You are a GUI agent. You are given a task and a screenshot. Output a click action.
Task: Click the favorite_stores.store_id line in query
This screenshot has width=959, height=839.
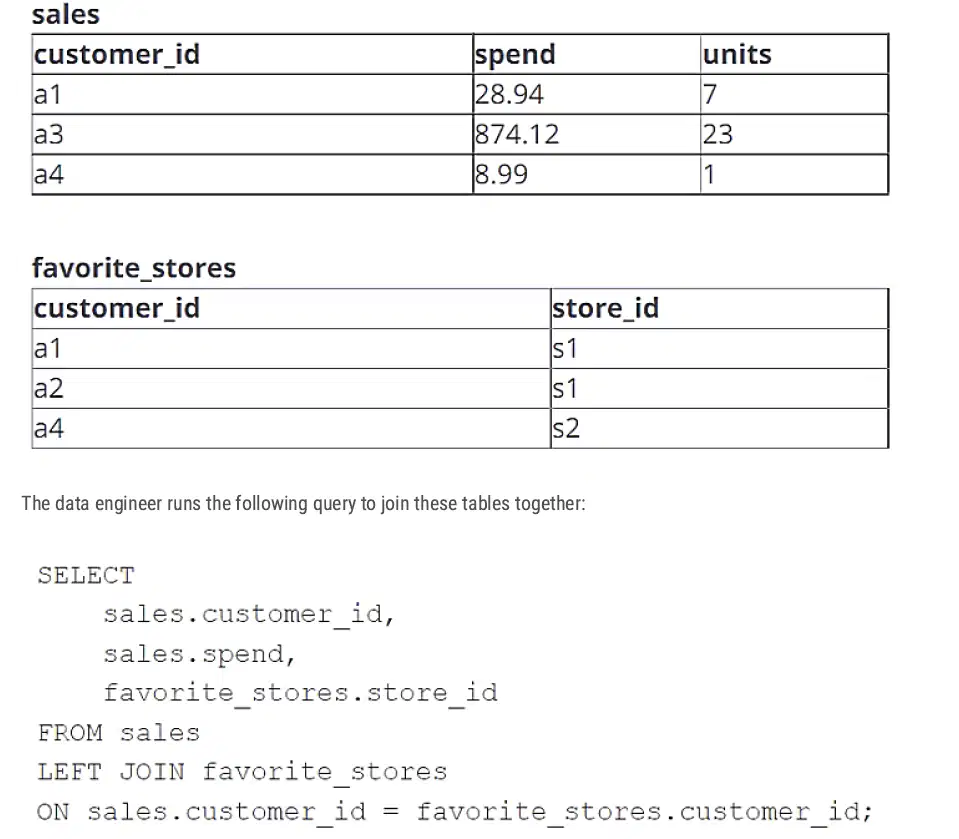[x=300, y=693]
